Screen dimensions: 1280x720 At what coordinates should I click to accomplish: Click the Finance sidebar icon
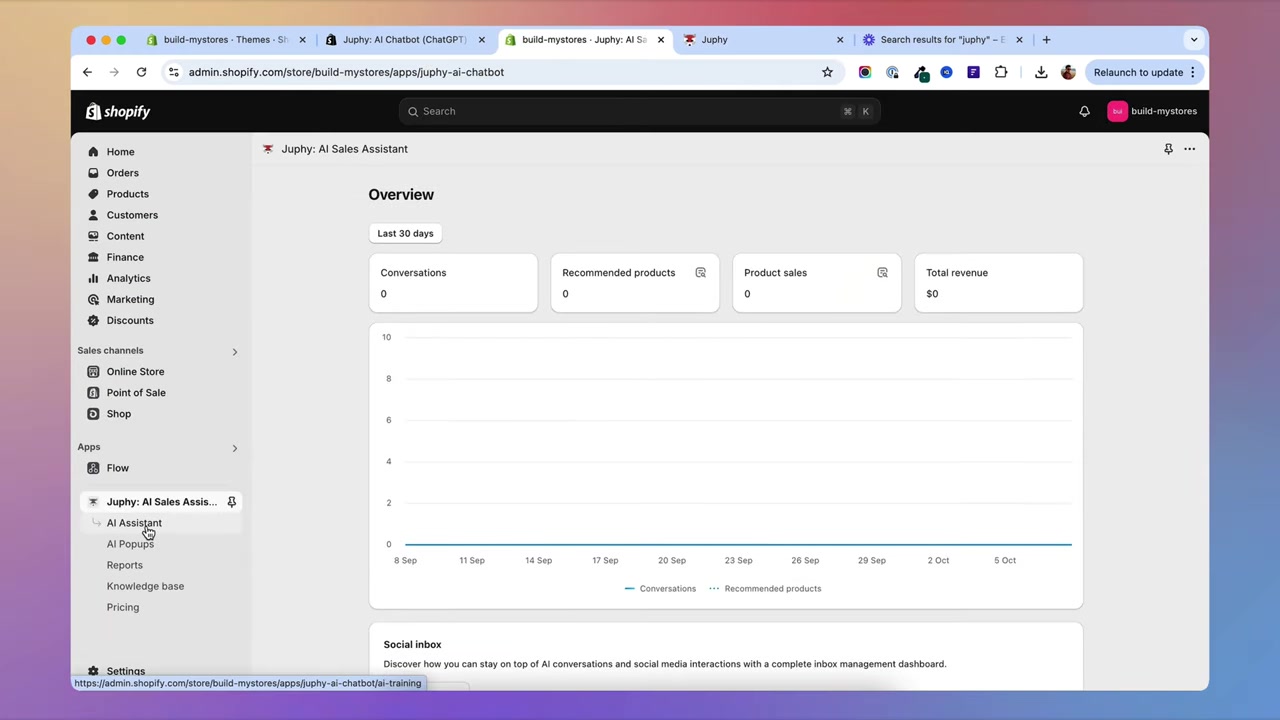pos(93,257)
